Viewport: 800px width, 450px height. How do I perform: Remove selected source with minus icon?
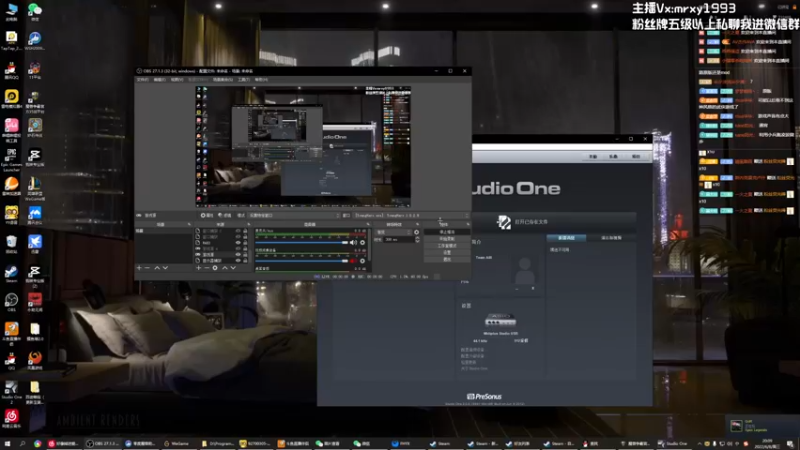point(207,267)
